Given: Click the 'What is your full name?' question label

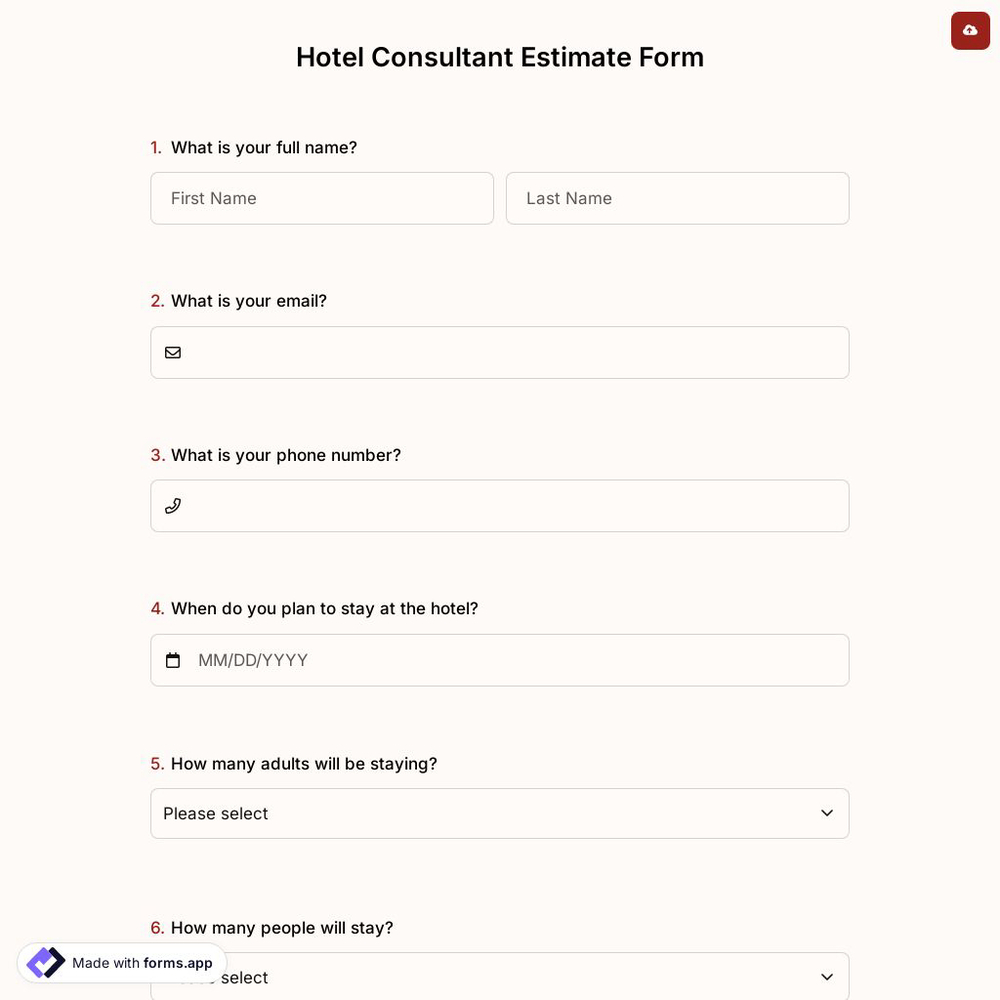Looking at the screenshot, I should tap(263, 147).
